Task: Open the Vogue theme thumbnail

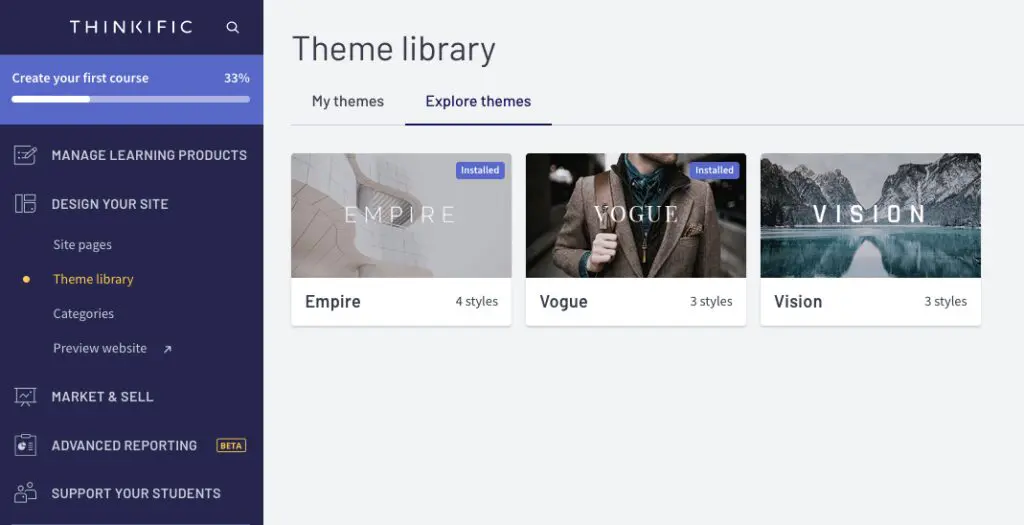Action: coord(635,215)
